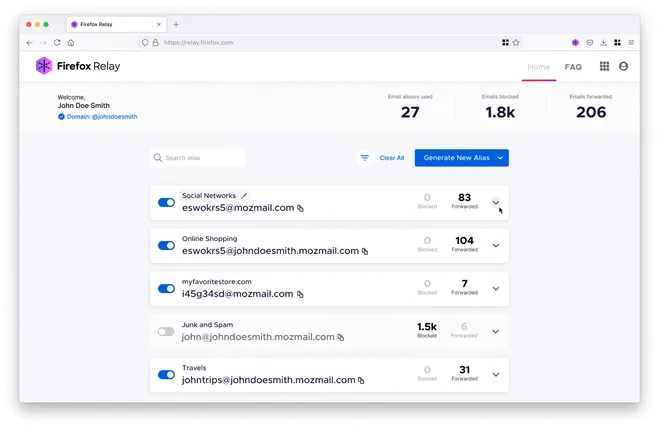Toggle the Travels alias switch
660x426 pixels.
[x=166, y=375]
